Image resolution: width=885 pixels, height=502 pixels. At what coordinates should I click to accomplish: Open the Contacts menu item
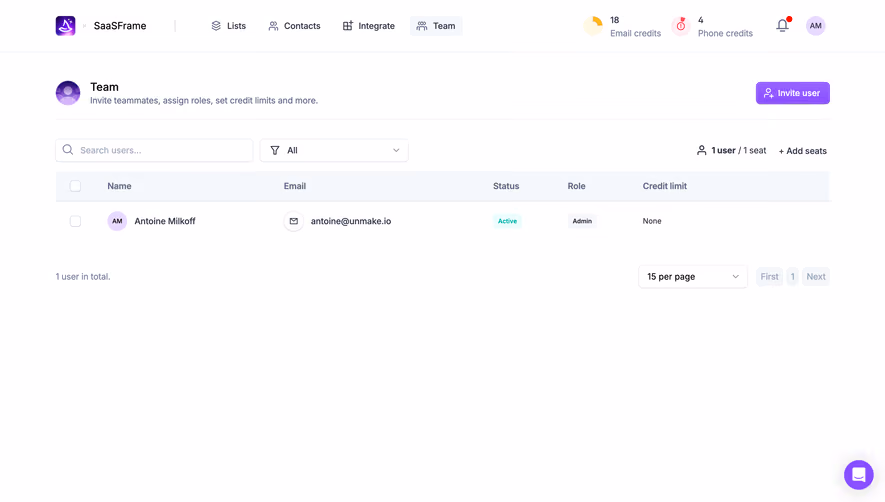pyautogui.click(x=294, y=26)
